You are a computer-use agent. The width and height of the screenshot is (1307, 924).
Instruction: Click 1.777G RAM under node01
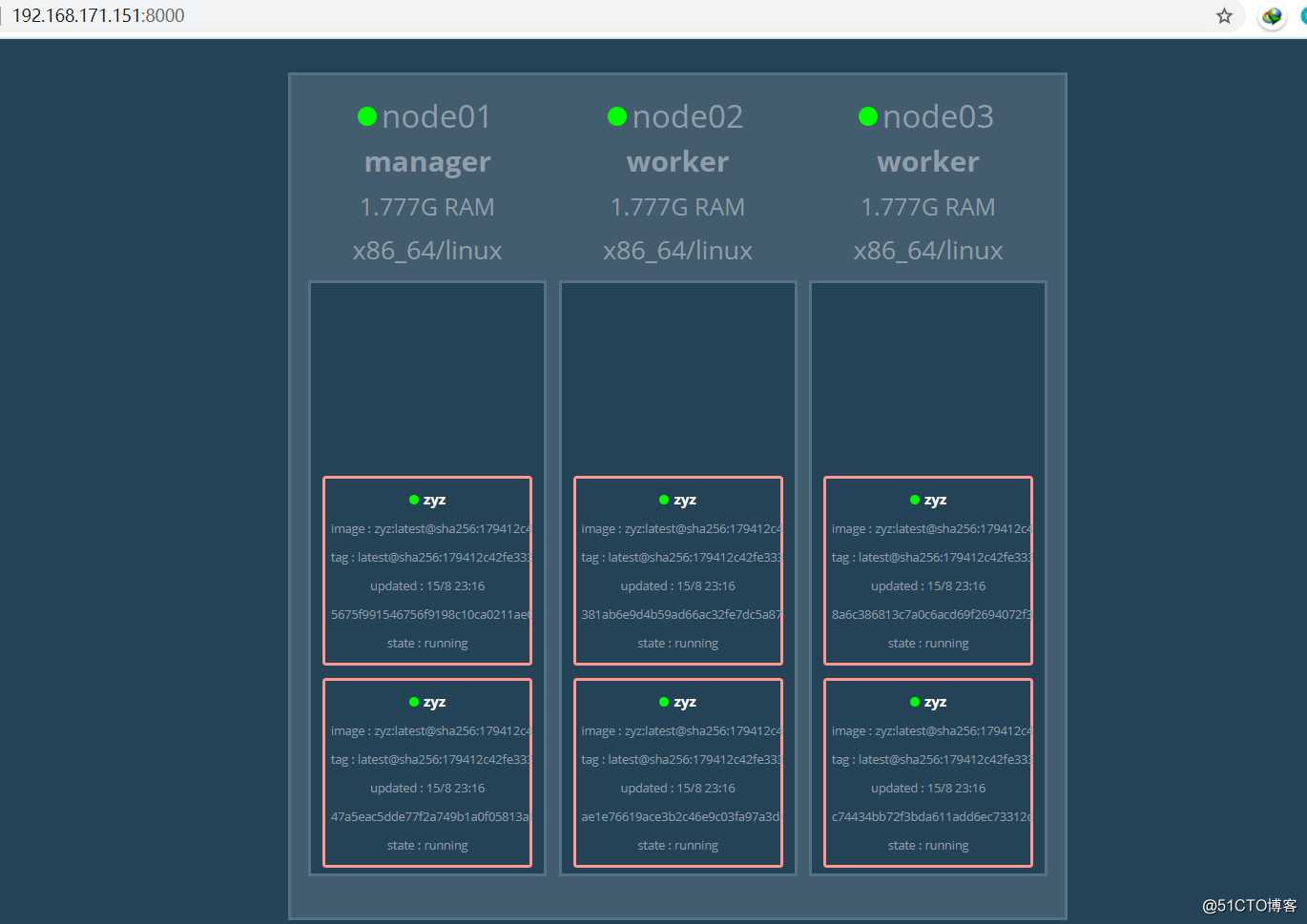pos(427,207)
